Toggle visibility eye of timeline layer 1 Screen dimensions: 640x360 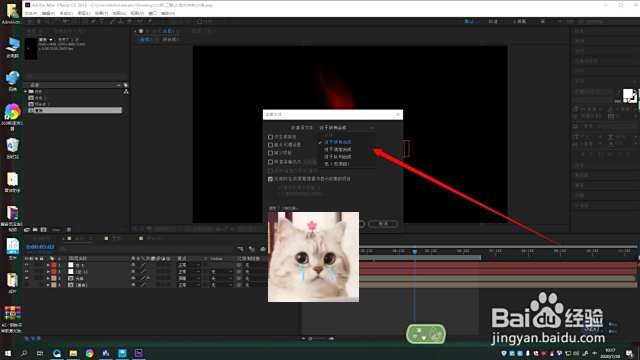pos(27,265)
